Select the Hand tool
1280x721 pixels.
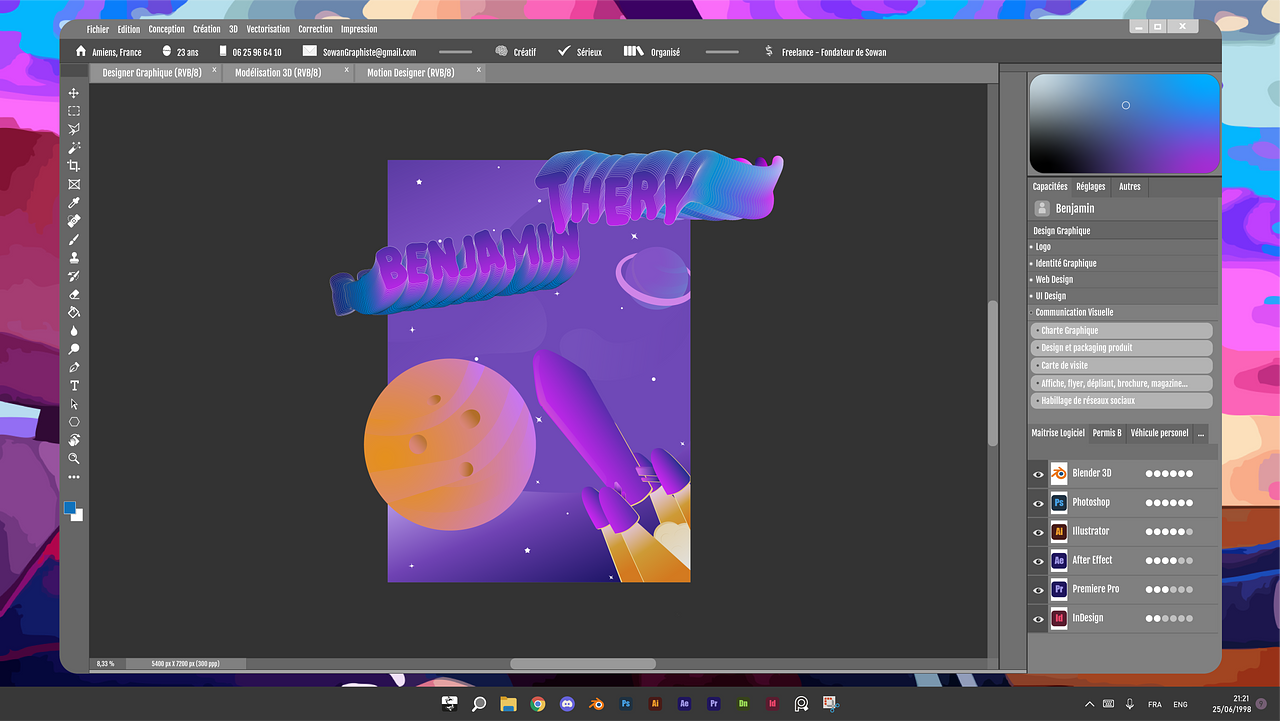[74, 440]
